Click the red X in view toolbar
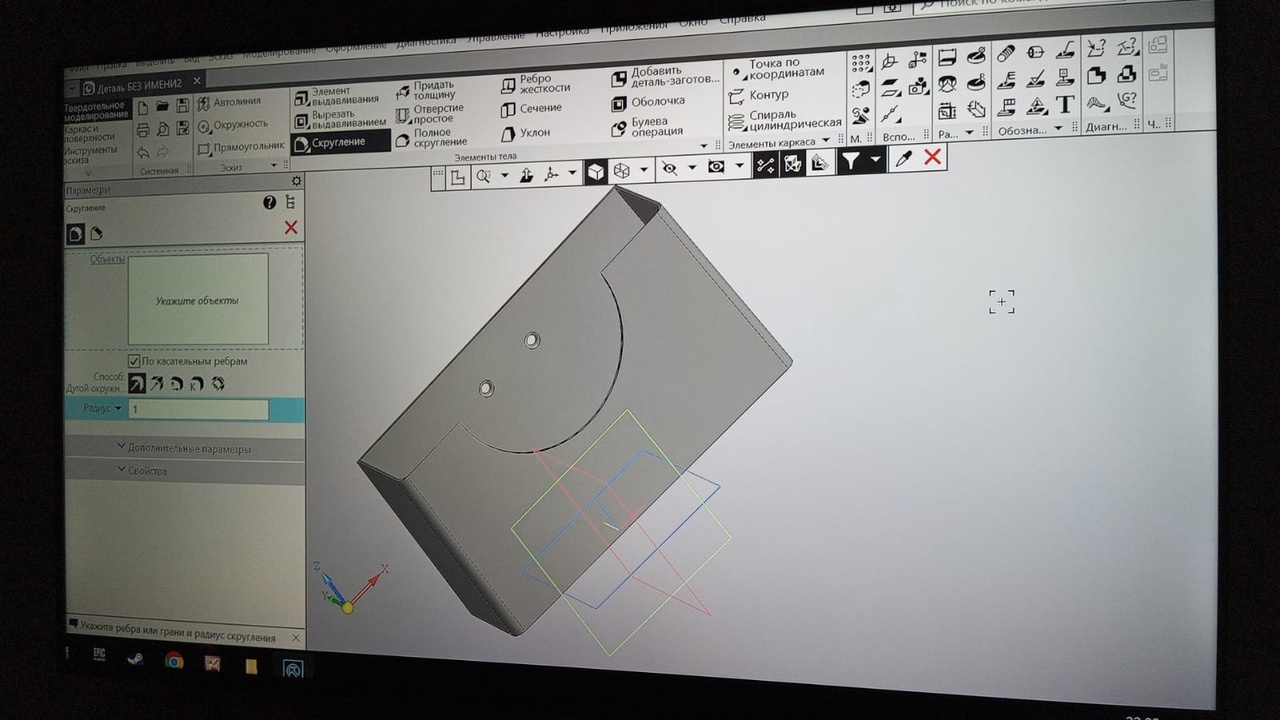The image size is (1280, 720). coord(933,157)
